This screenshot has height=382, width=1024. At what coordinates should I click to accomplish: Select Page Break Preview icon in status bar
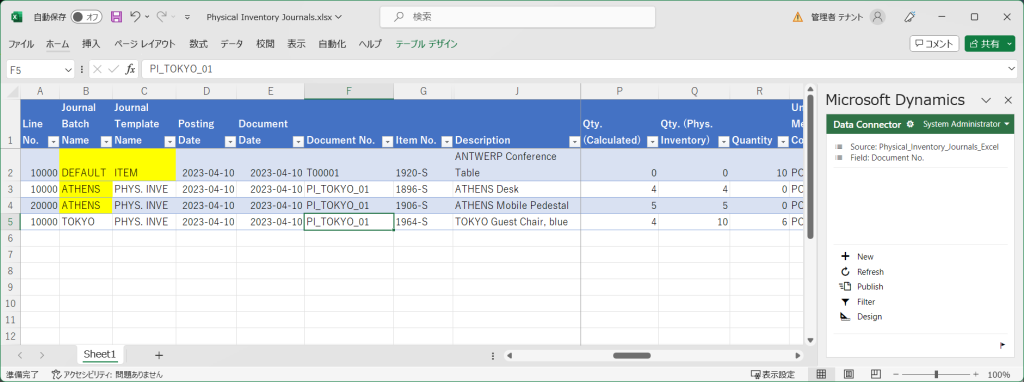875,374
